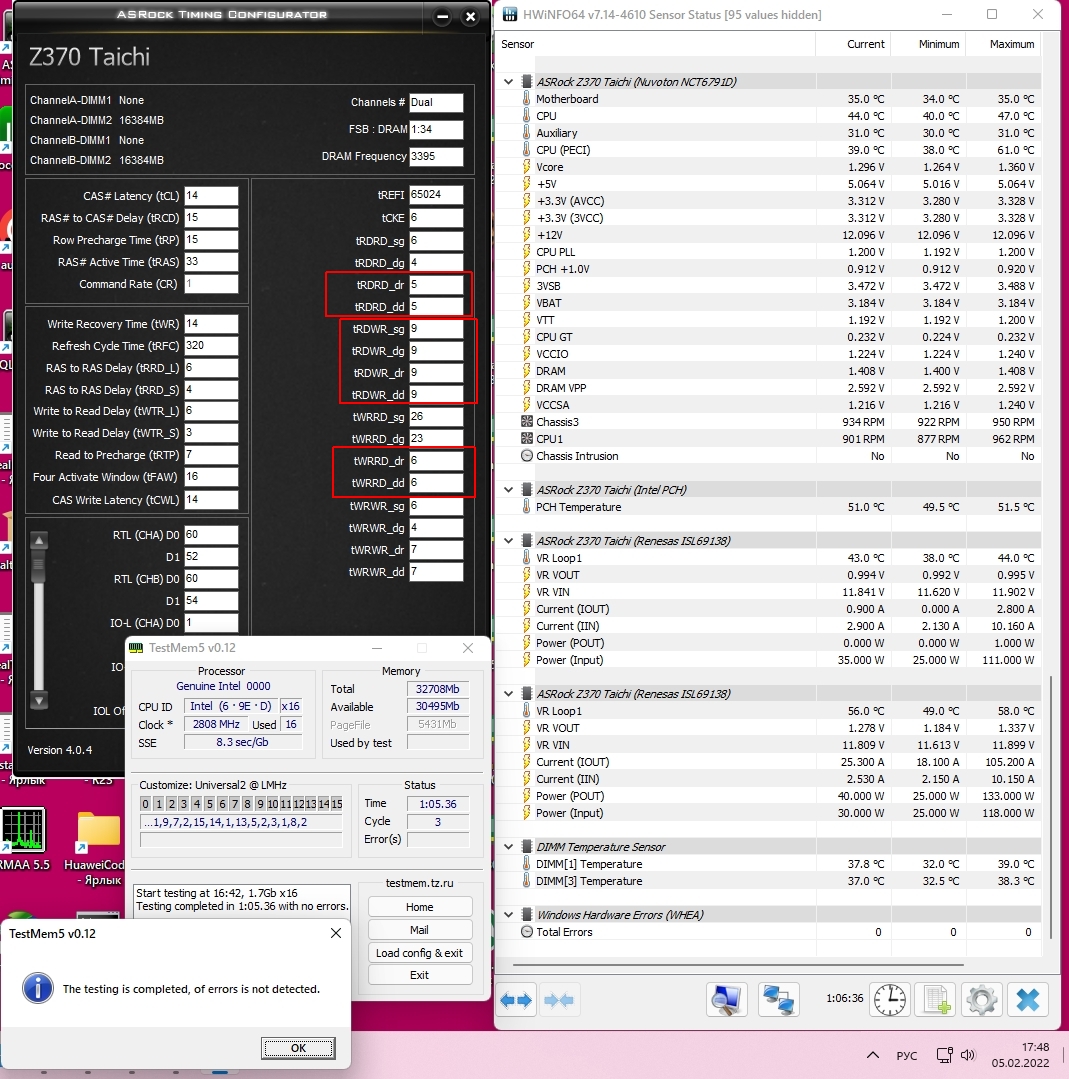Collapse the ASRock Z370 Taichi (Nuvoton NCT6791D) group
The height and width of the screenshot is (1079, 1069).
coord(509,81)
